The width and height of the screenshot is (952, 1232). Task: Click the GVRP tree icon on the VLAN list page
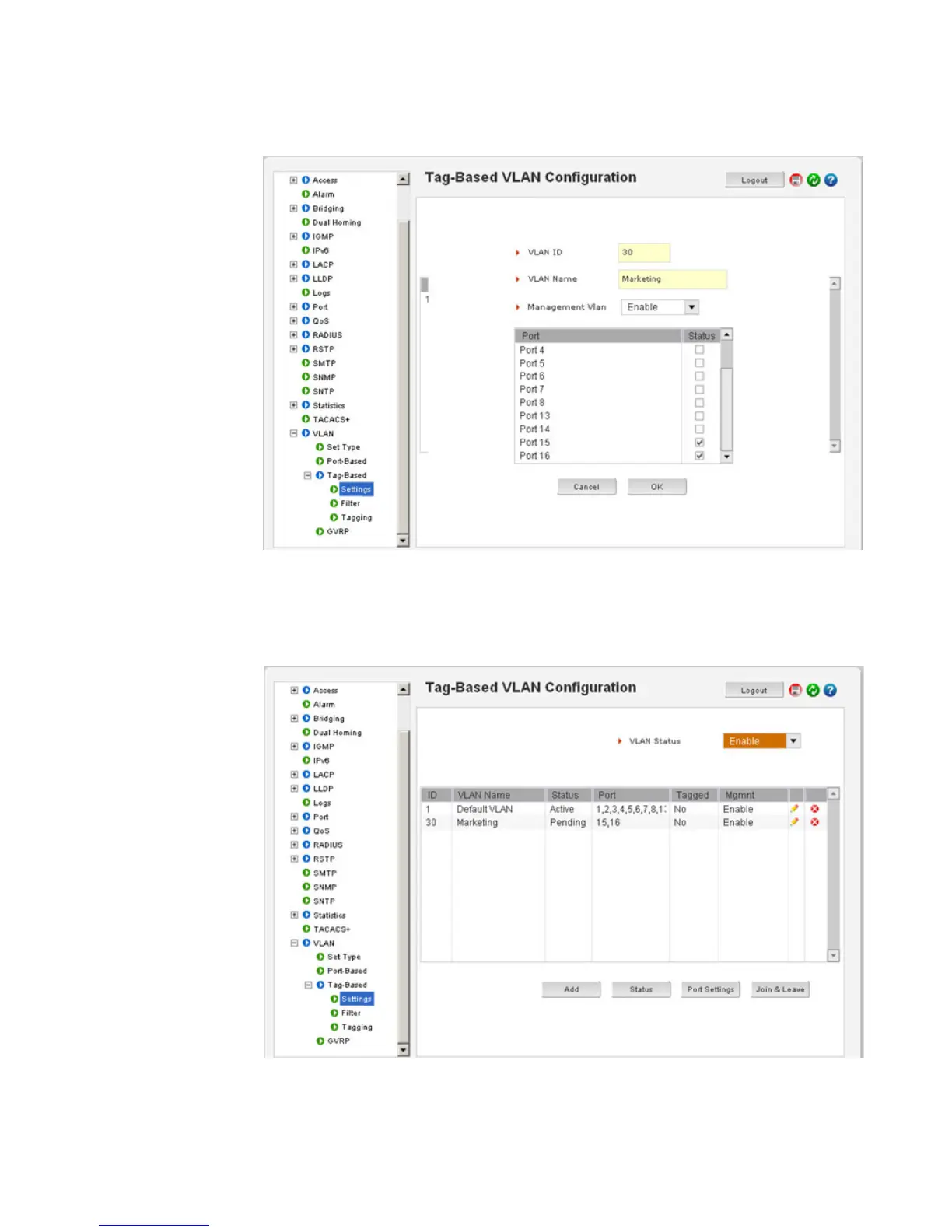[x=320, y=1041]
